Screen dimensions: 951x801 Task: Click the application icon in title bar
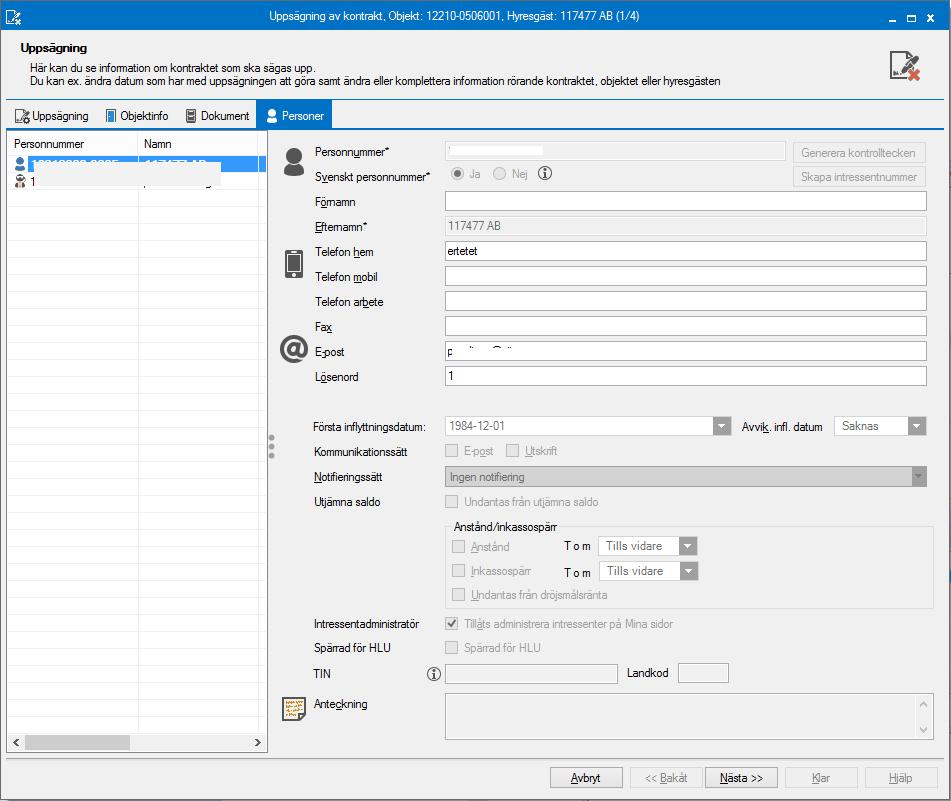click(x=13, y=17)
